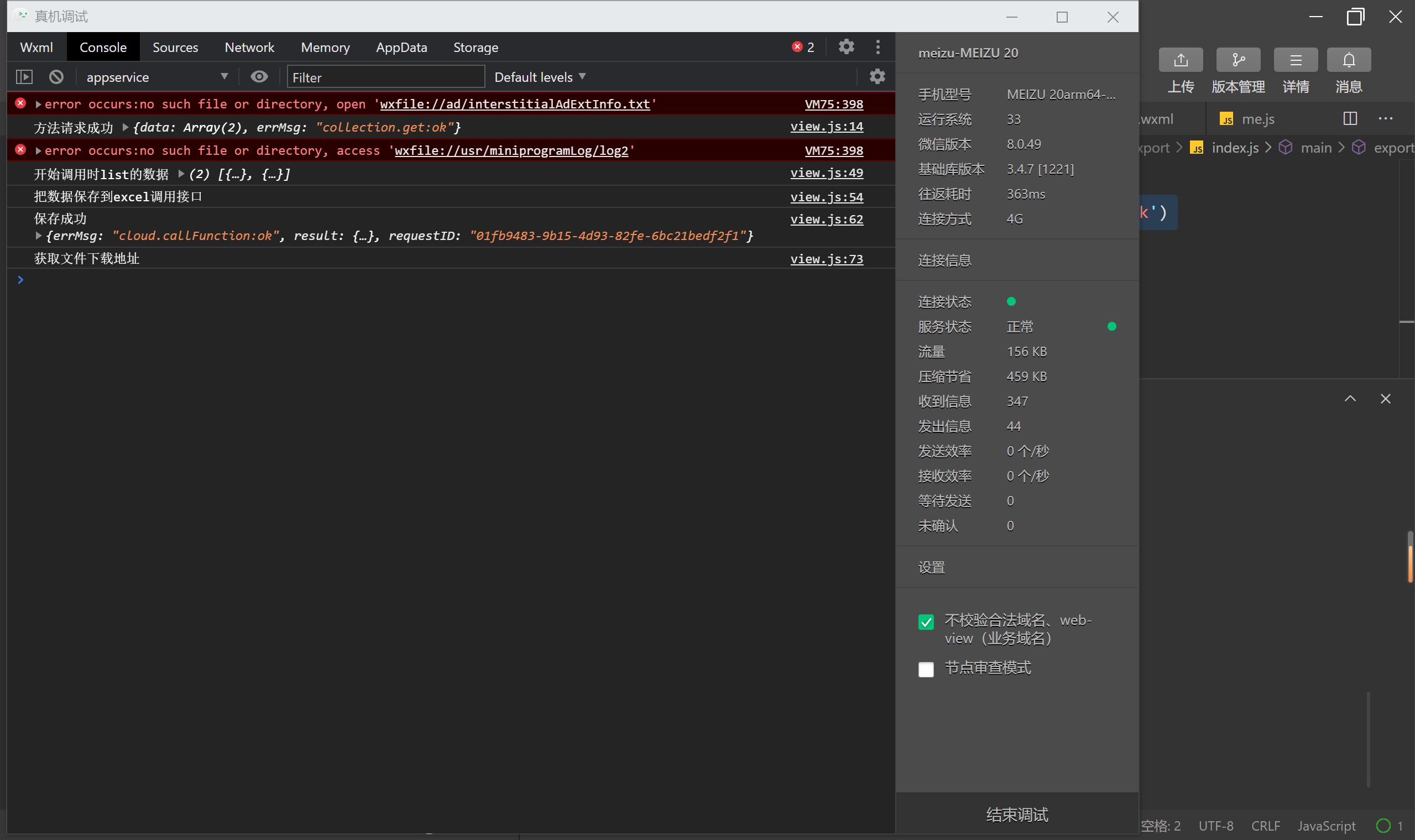Switch to the AppData tab
The height and width of the screenshot is (840, 1415).
click(401, 48)
